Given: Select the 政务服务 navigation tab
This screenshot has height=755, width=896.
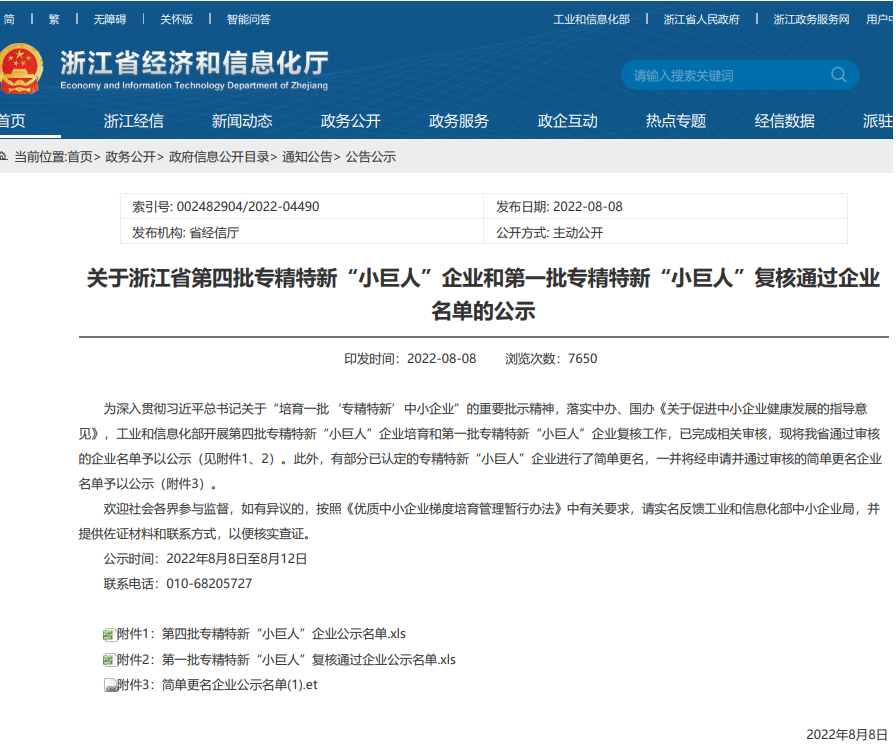Looking at the screenshot, I should [x=459, y=121].
